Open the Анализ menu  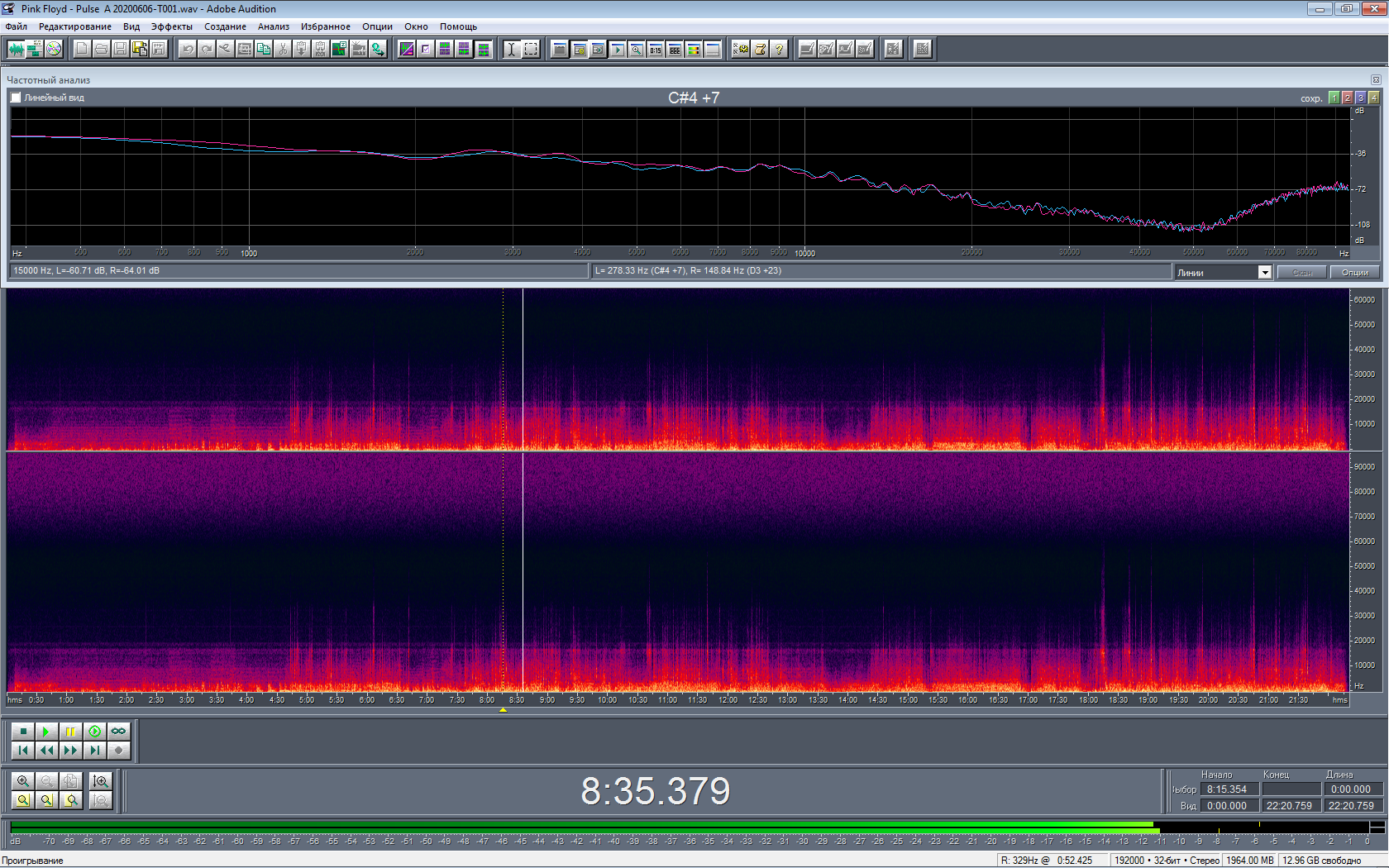tap(273, 26)
